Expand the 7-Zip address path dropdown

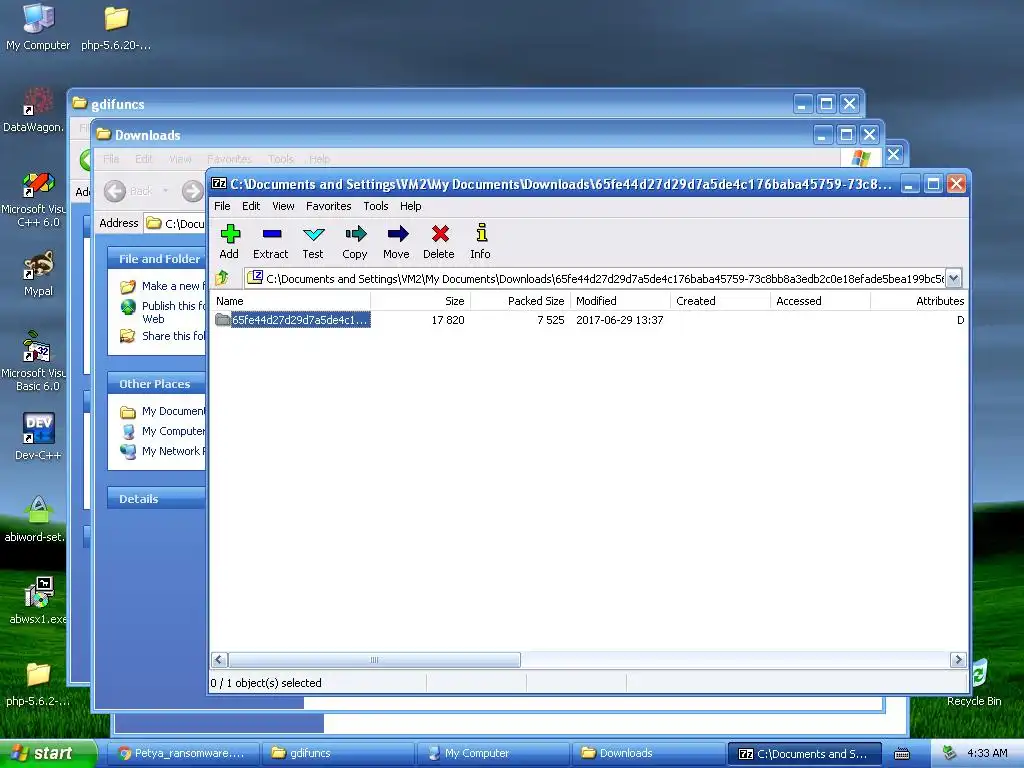953,278
